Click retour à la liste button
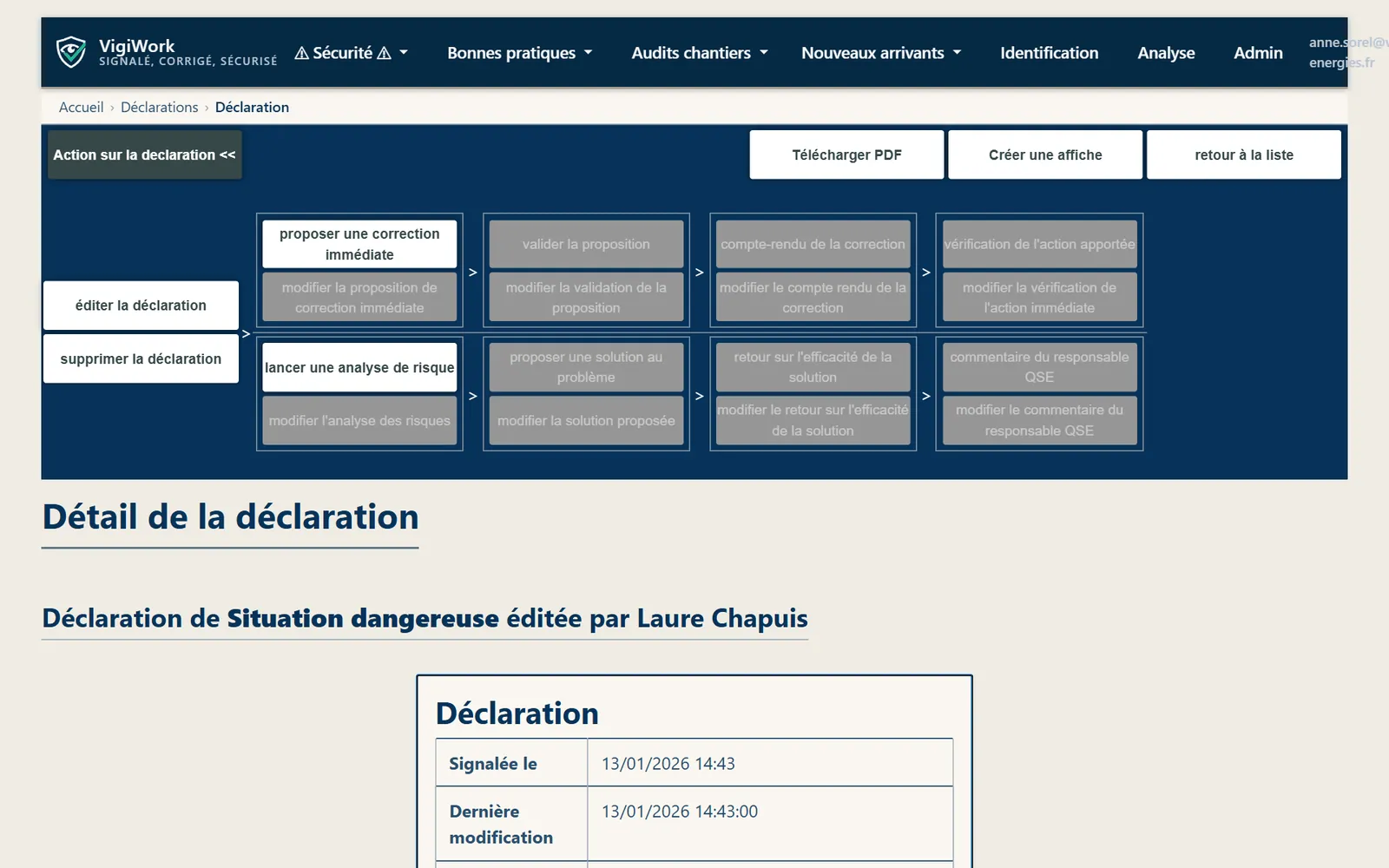Viewport: 1389px width, 868px height. coord(1244,155)
